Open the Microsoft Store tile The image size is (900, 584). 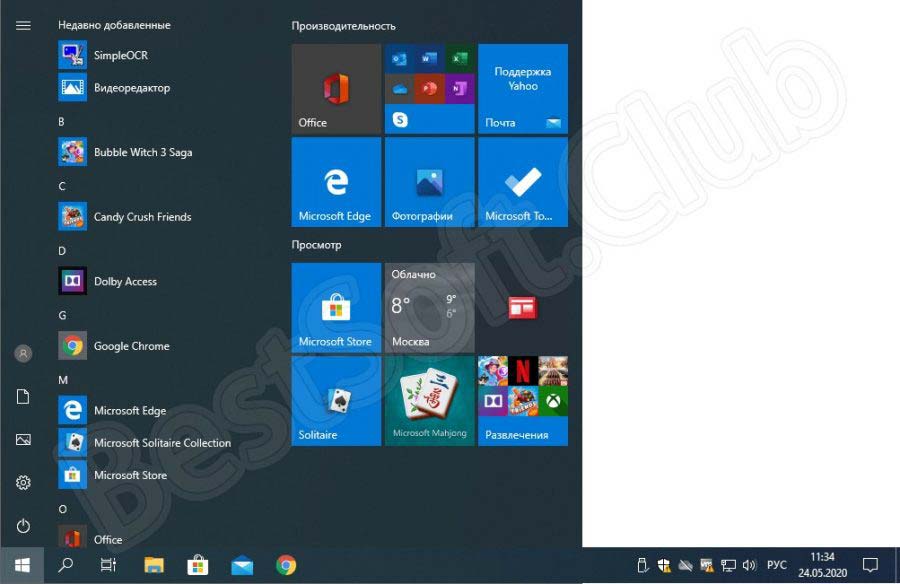pos(336,307)
